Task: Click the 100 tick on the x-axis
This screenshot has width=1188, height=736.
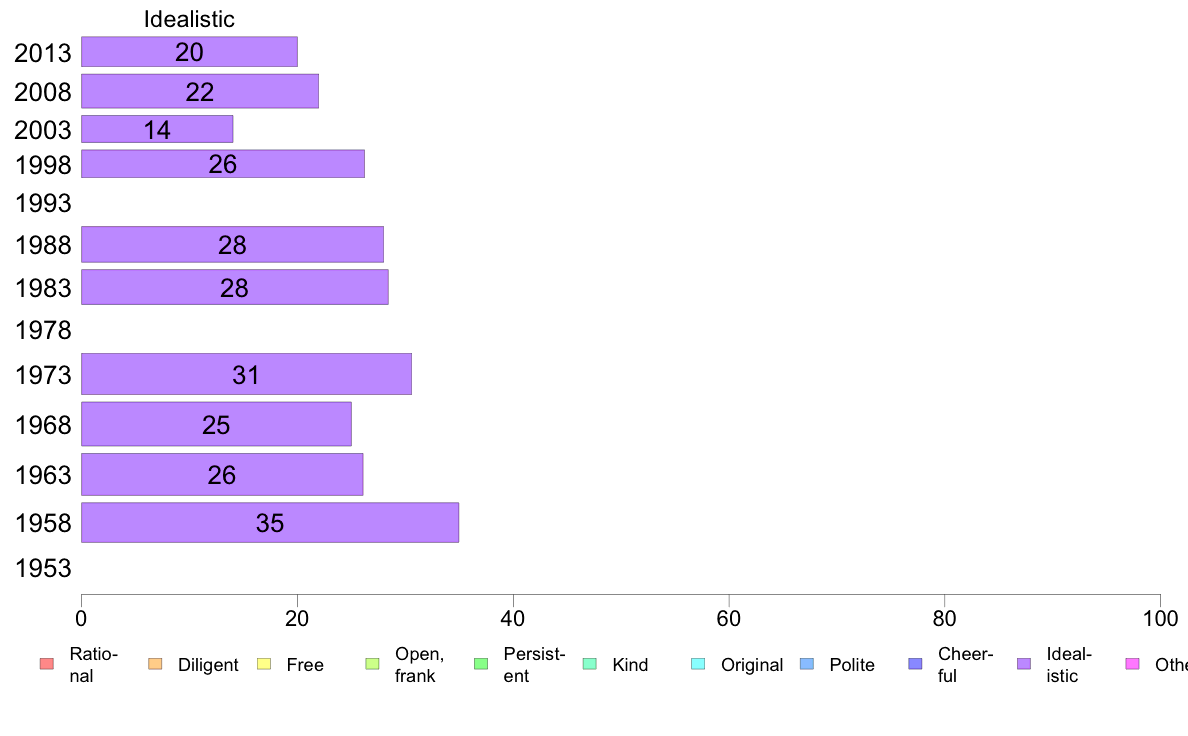Action: click(x=1160, y=619)
